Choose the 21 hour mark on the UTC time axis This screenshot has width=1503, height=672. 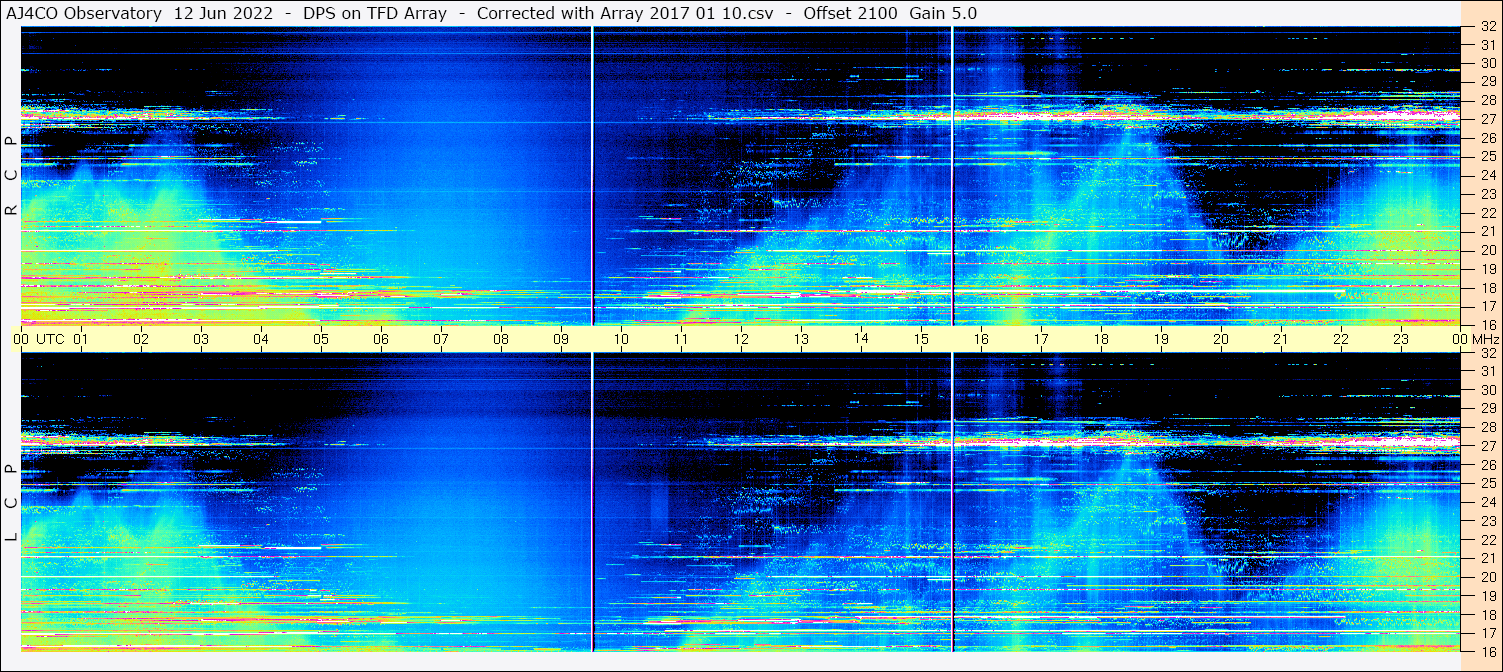[1281, 339]
